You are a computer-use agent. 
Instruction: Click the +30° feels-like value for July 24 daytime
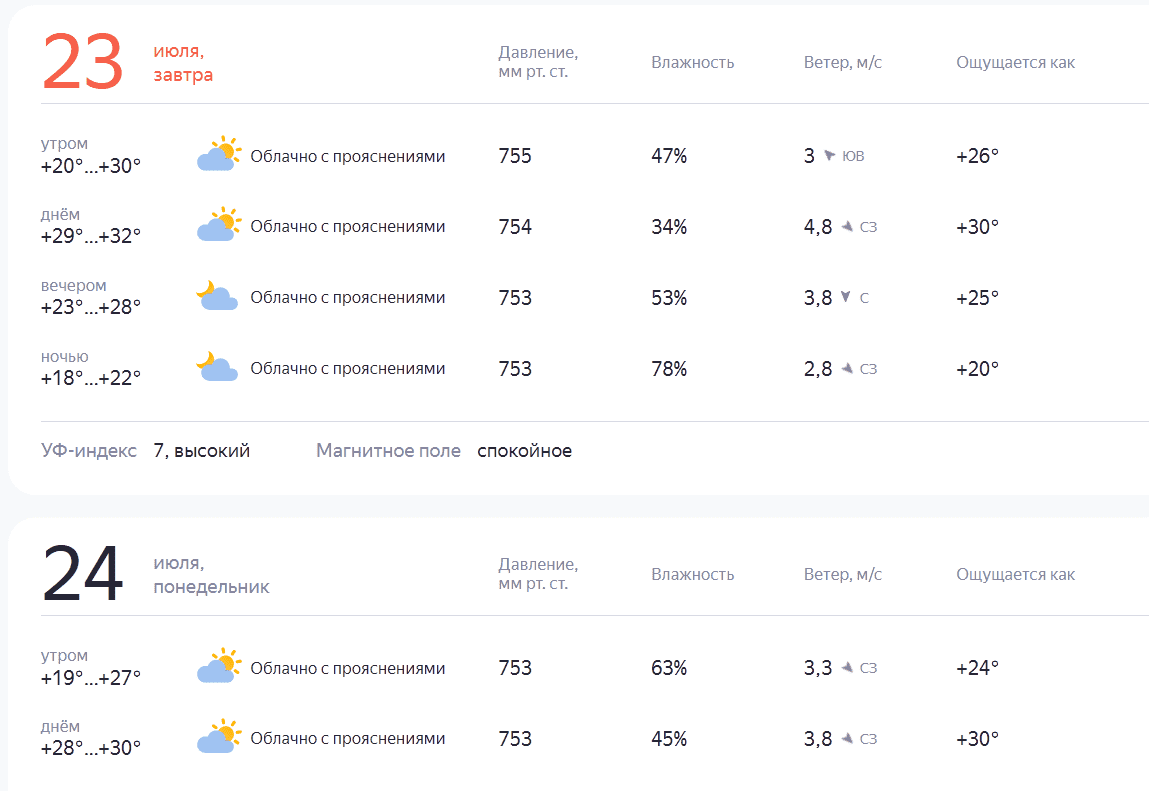(977, 739)
